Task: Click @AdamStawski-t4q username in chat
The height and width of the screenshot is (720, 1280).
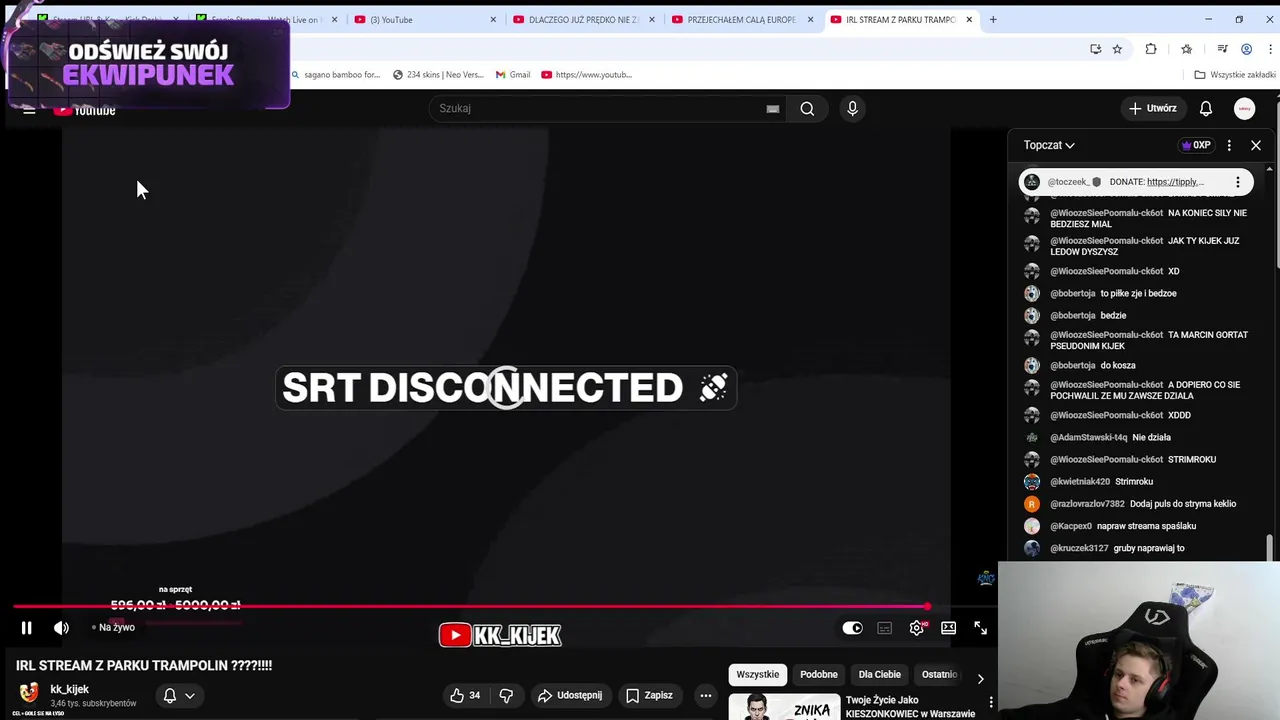Action: (x=1089, y=437)
